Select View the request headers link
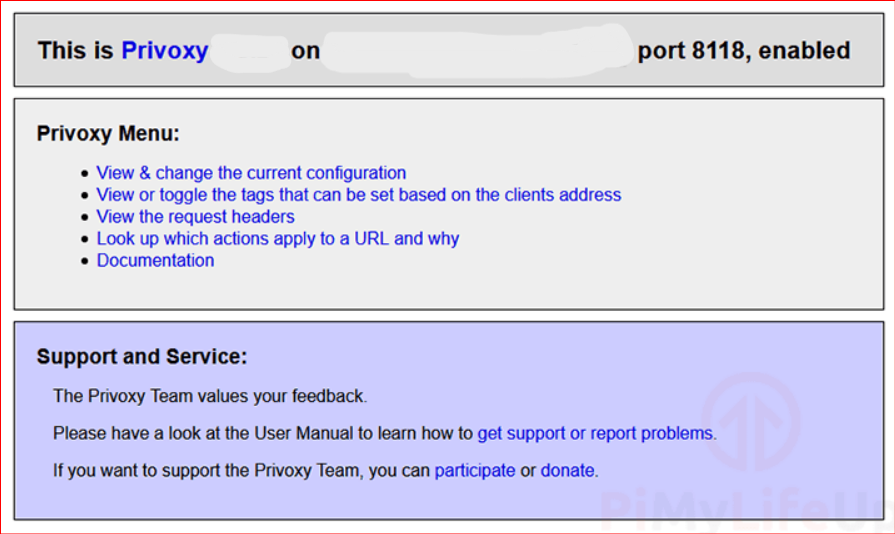The width and height of the screenshot is (895, 534). tap(195, 217)
